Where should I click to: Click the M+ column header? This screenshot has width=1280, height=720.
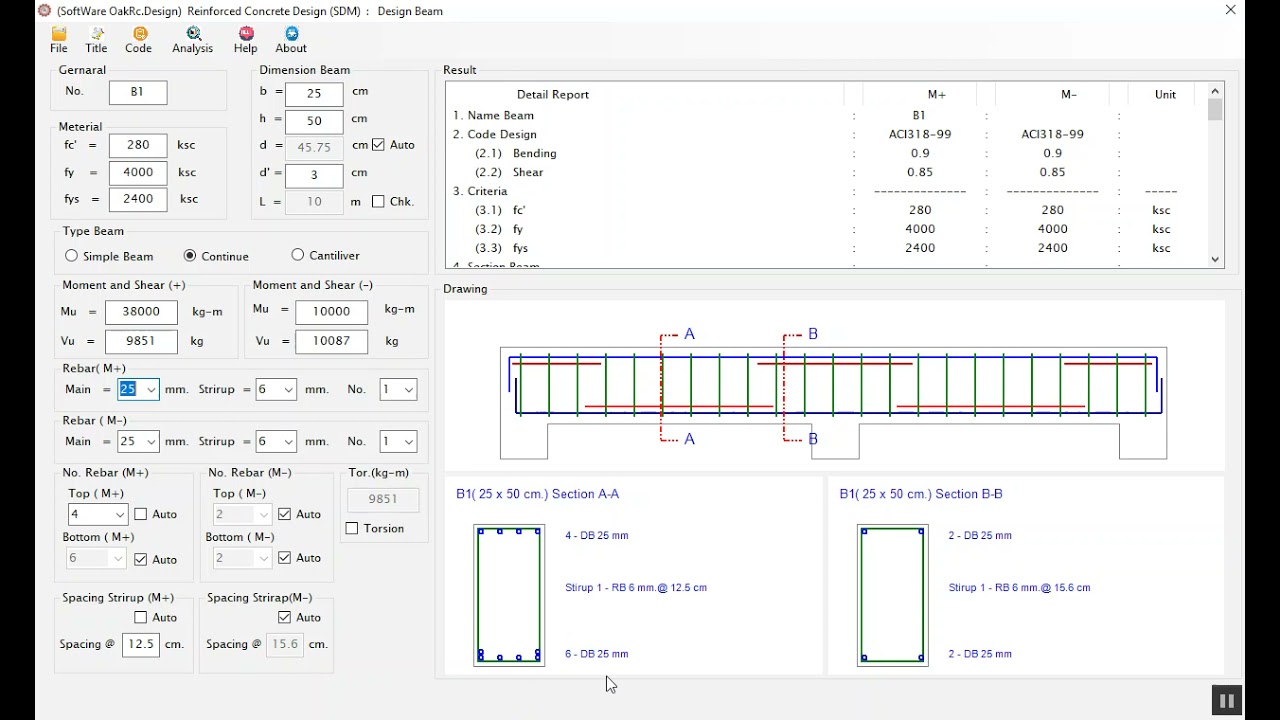936,94
